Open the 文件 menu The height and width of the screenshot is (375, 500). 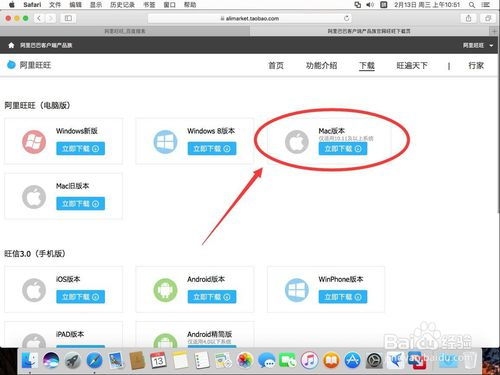pos(55,5)
